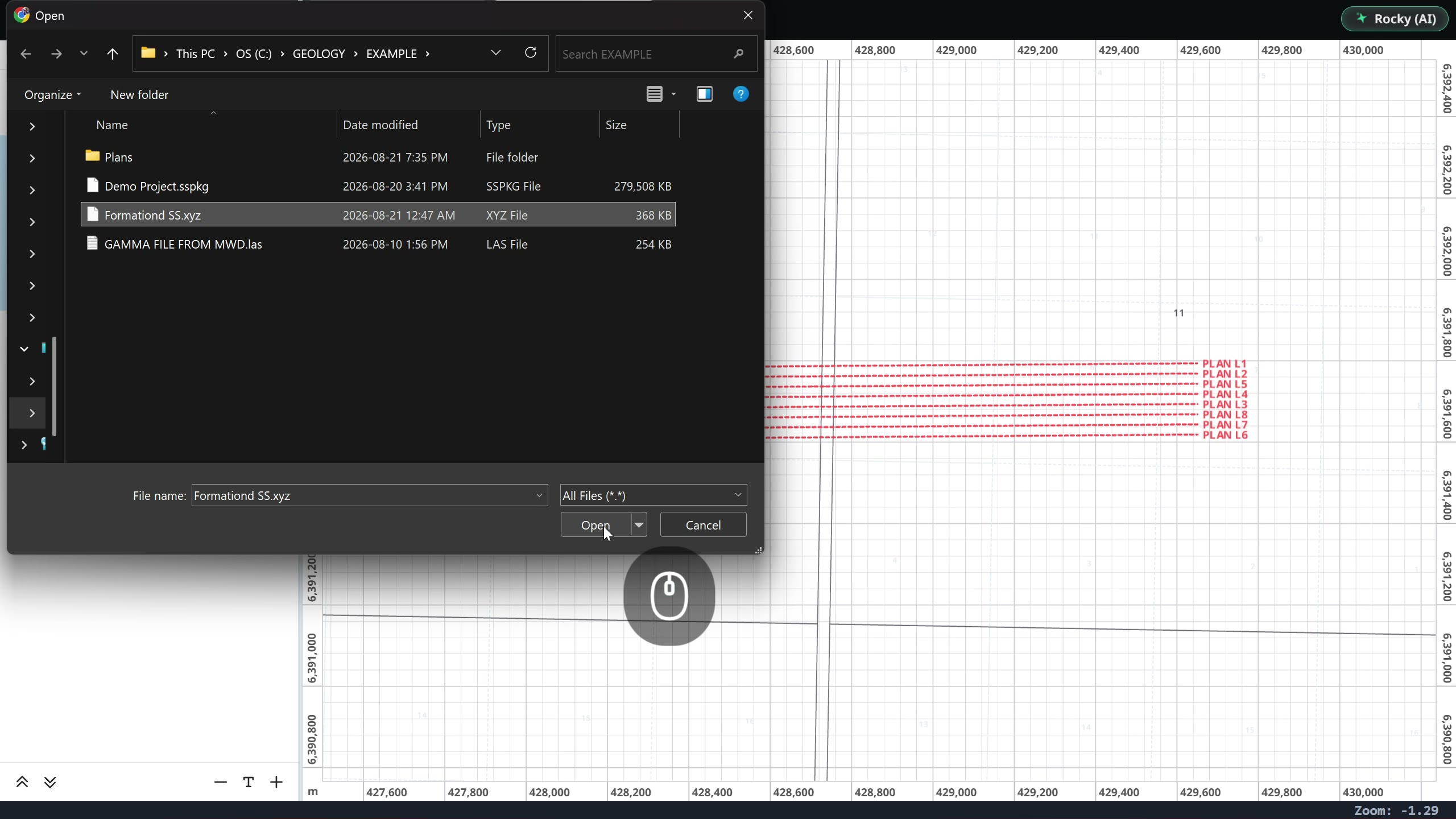The image size is (1456, 819).
Task: Cancel the Open dialog
Action: coord(703,524)
